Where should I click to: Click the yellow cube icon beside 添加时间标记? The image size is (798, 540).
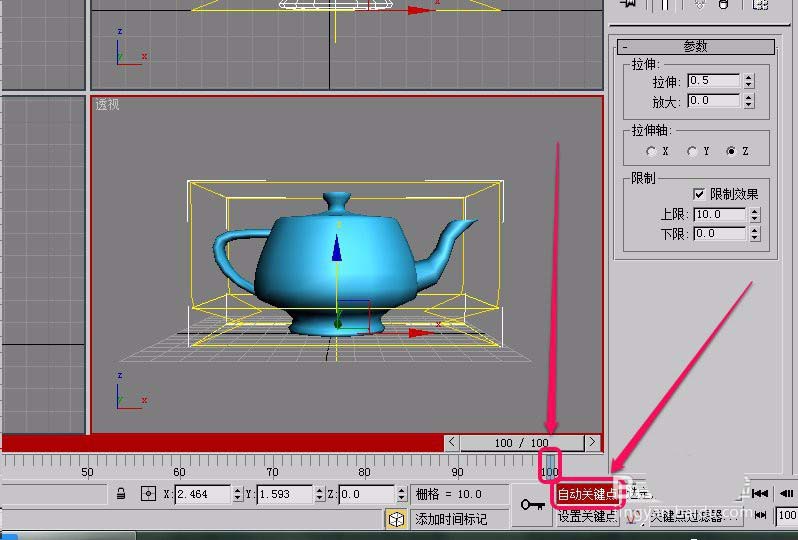pyautogui.click(x=396, y=519)
